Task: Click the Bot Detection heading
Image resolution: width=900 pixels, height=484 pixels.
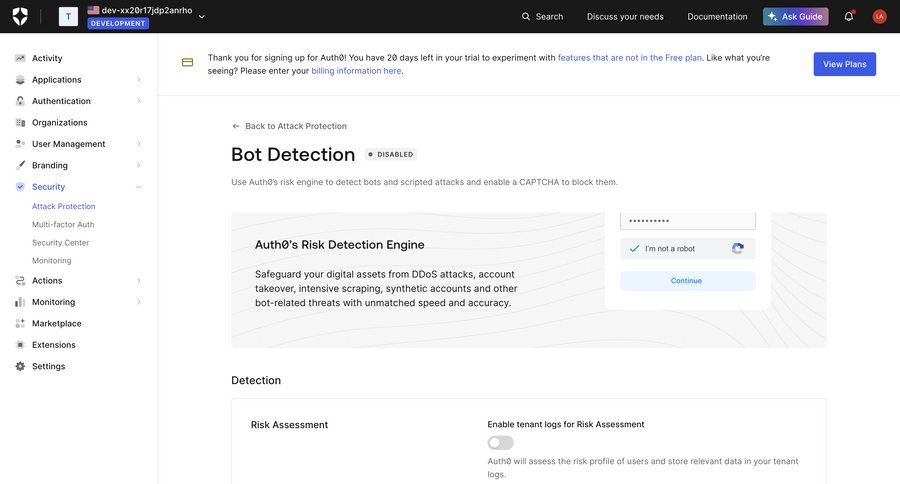Action: (293, 154)
